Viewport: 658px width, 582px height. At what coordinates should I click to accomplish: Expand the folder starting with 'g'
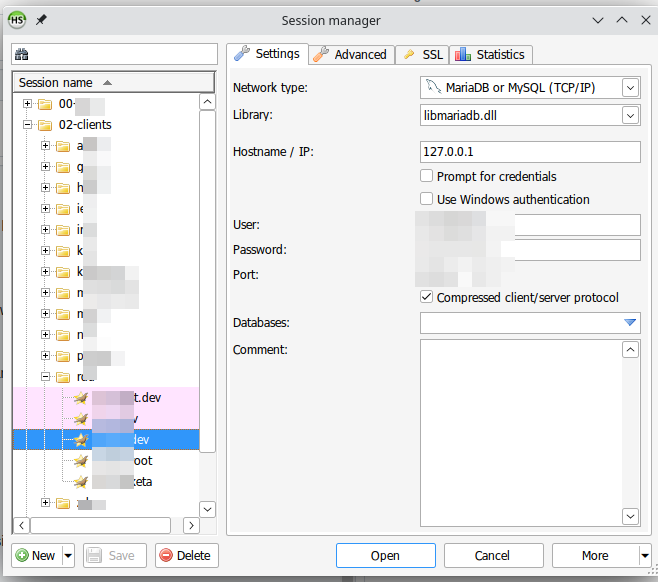coord(45,166)
